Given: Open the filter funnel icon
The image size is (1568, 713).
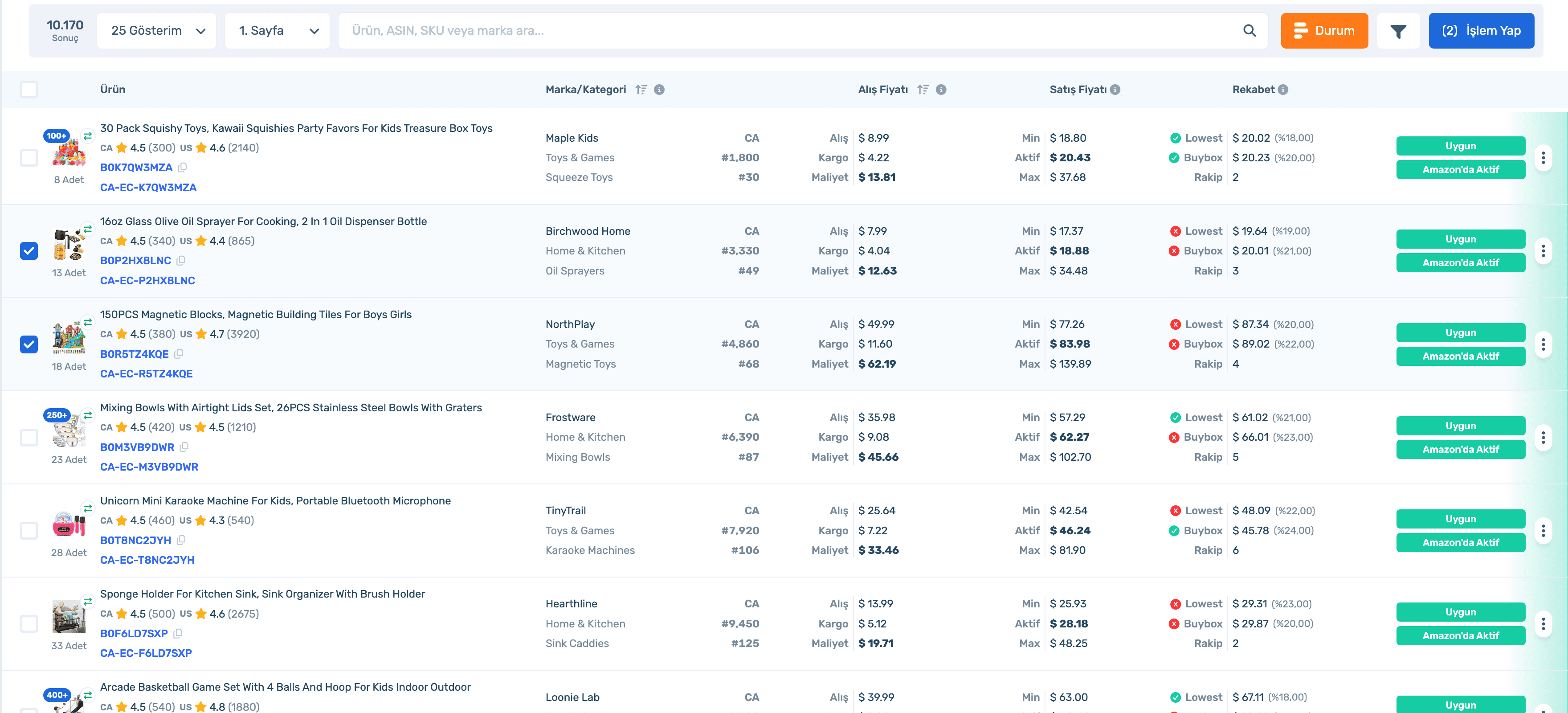Looking at the screenshot, I should [1398, 30].
